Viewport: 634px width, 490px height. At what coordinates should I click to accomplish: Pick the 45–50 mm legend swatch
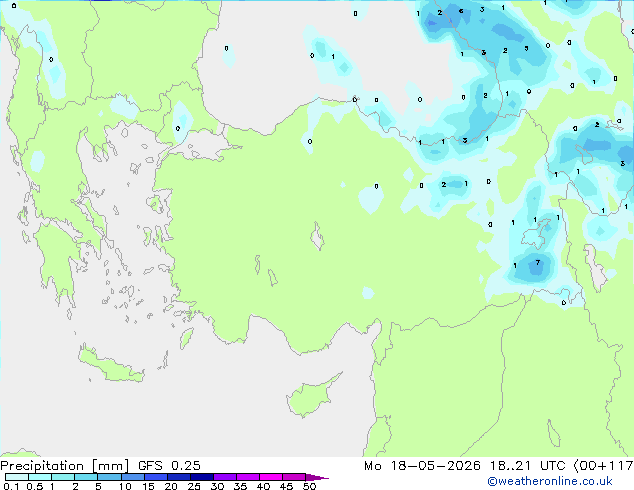[x=294, y=477]
